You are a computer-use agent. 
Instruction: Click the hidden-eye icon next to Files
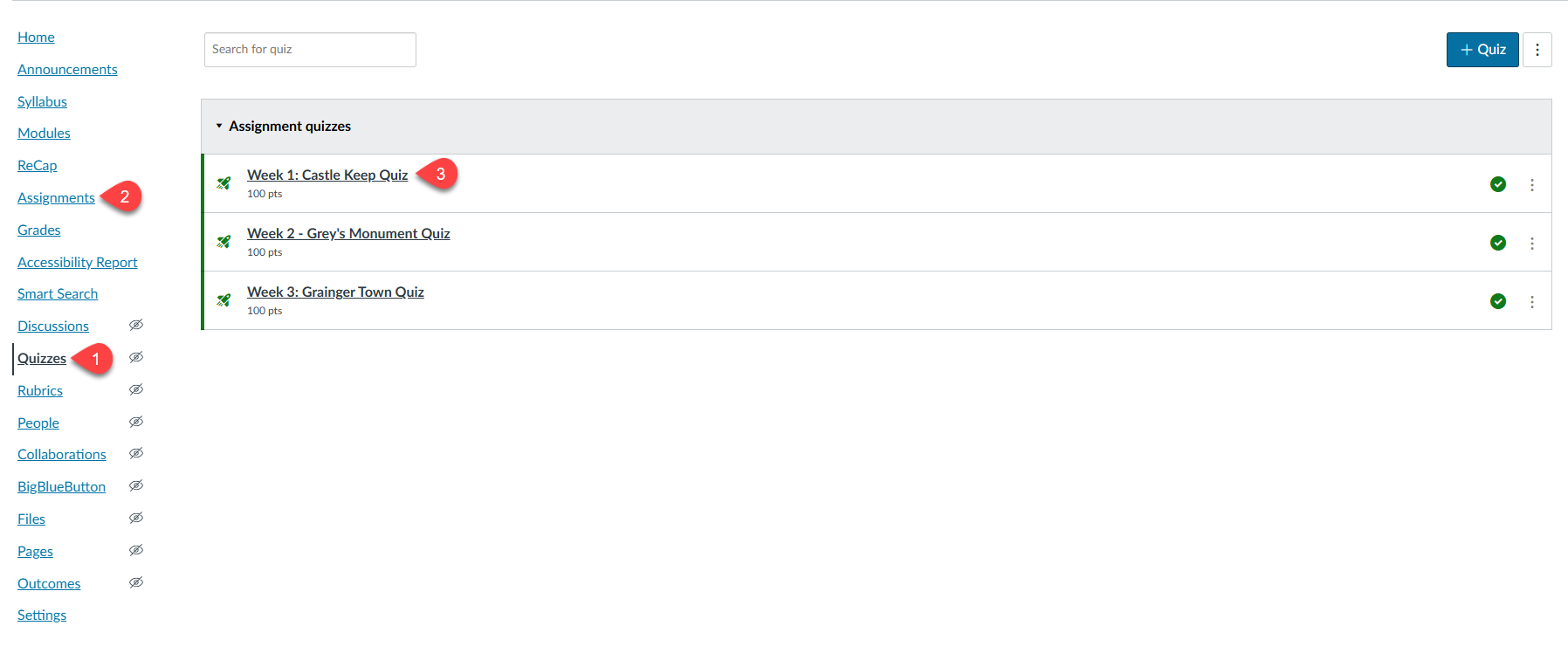pos(136,518)
